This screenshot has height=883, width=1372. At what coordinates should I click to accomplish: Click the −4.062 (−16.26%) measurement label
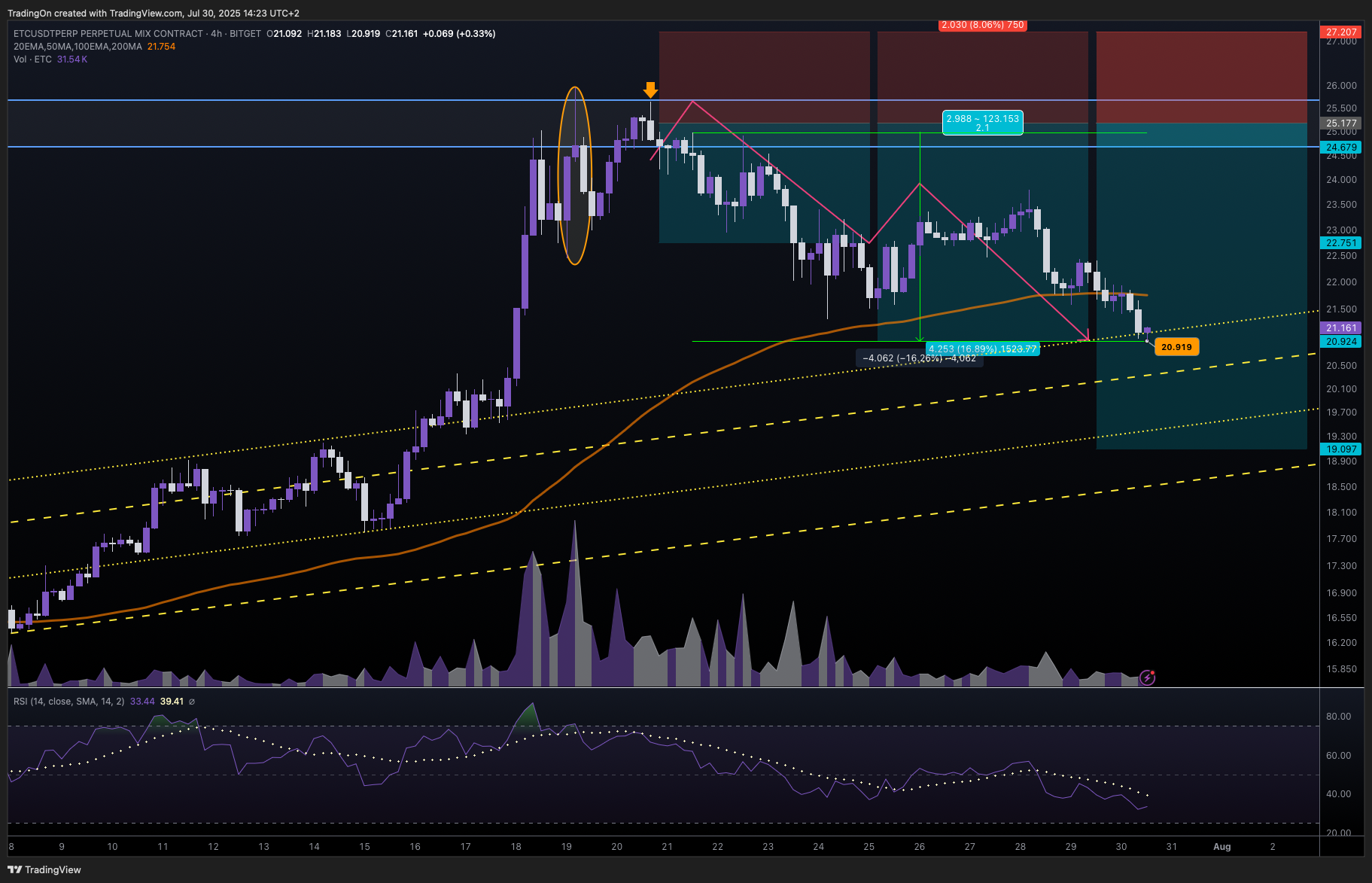coord(919,358)
